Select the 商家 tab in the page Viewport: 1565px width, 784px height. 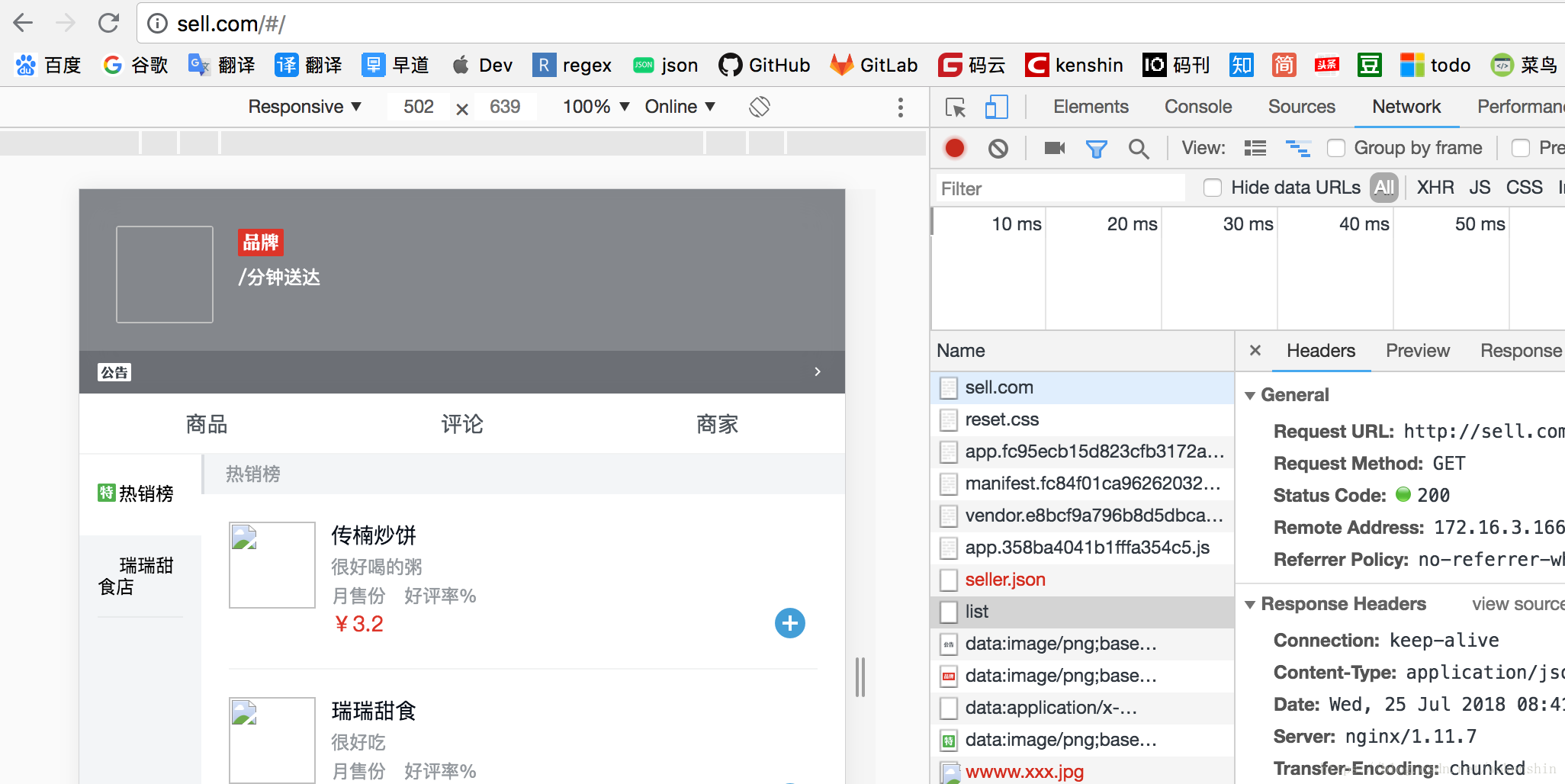(x=718, y=424)
